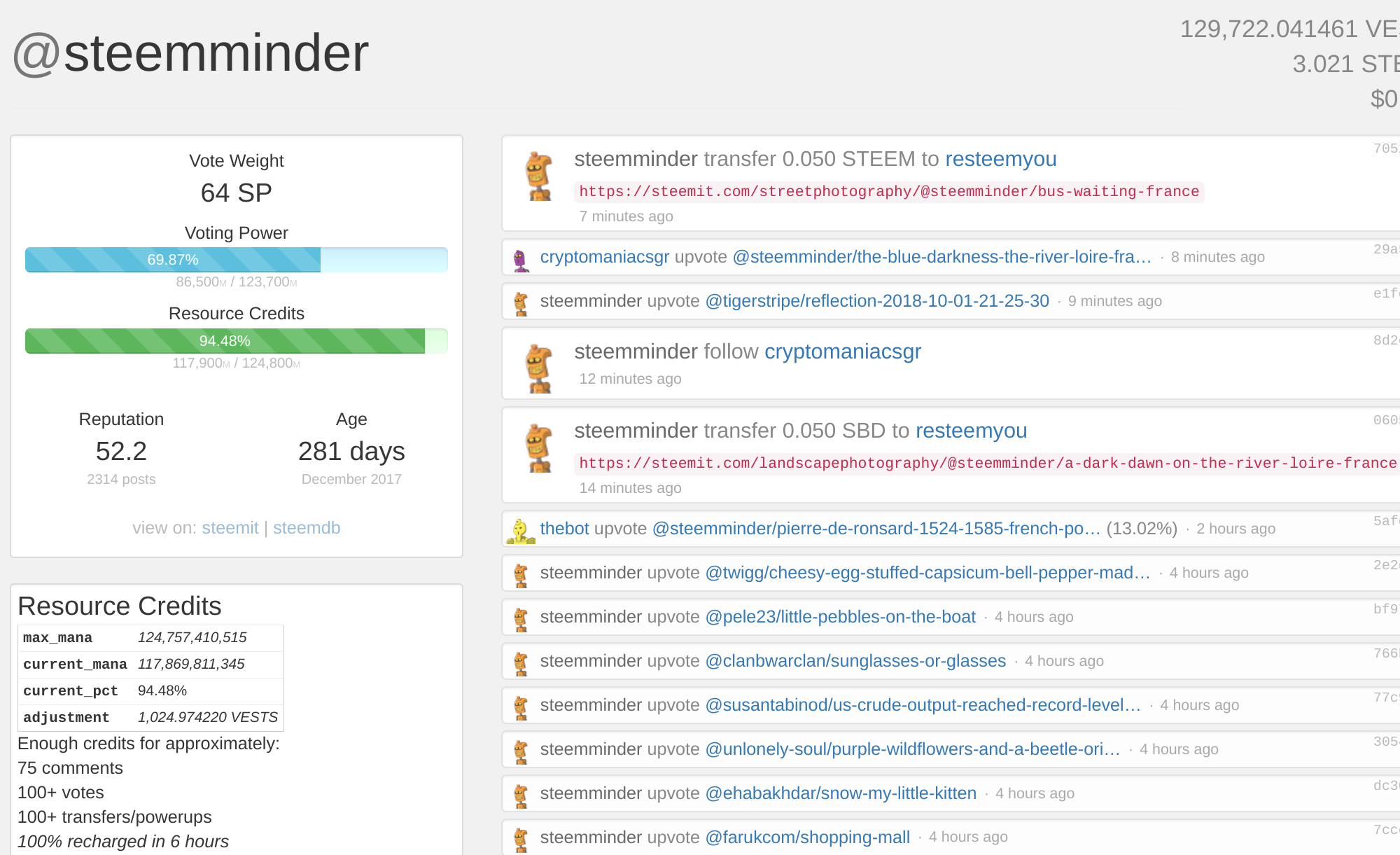Open thebot account link
Viewport: 1400px width, 855px height.
[565, 529]
